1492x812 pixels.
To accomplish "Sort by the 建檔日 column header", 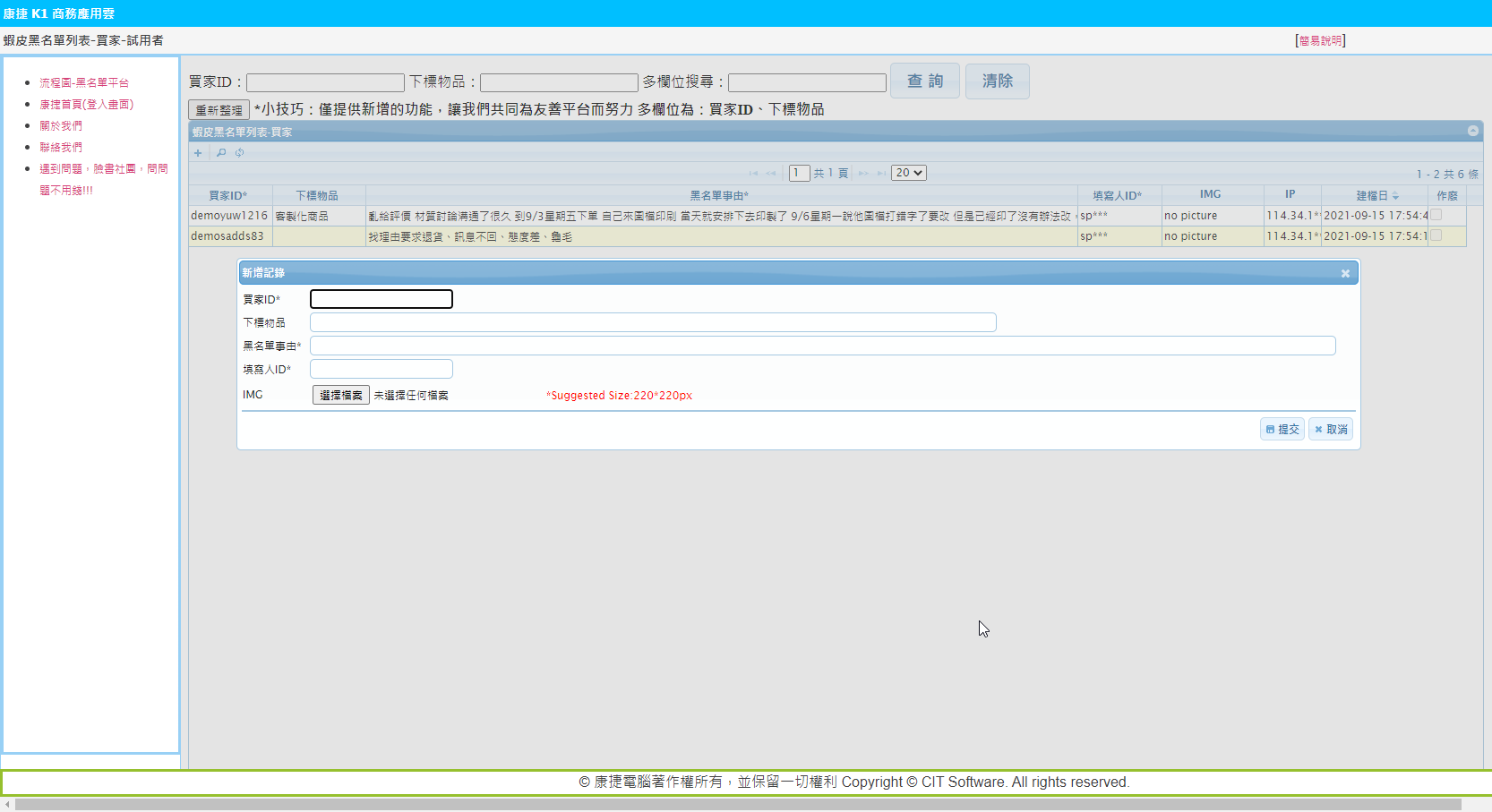I will click(x=1371, y=195).
